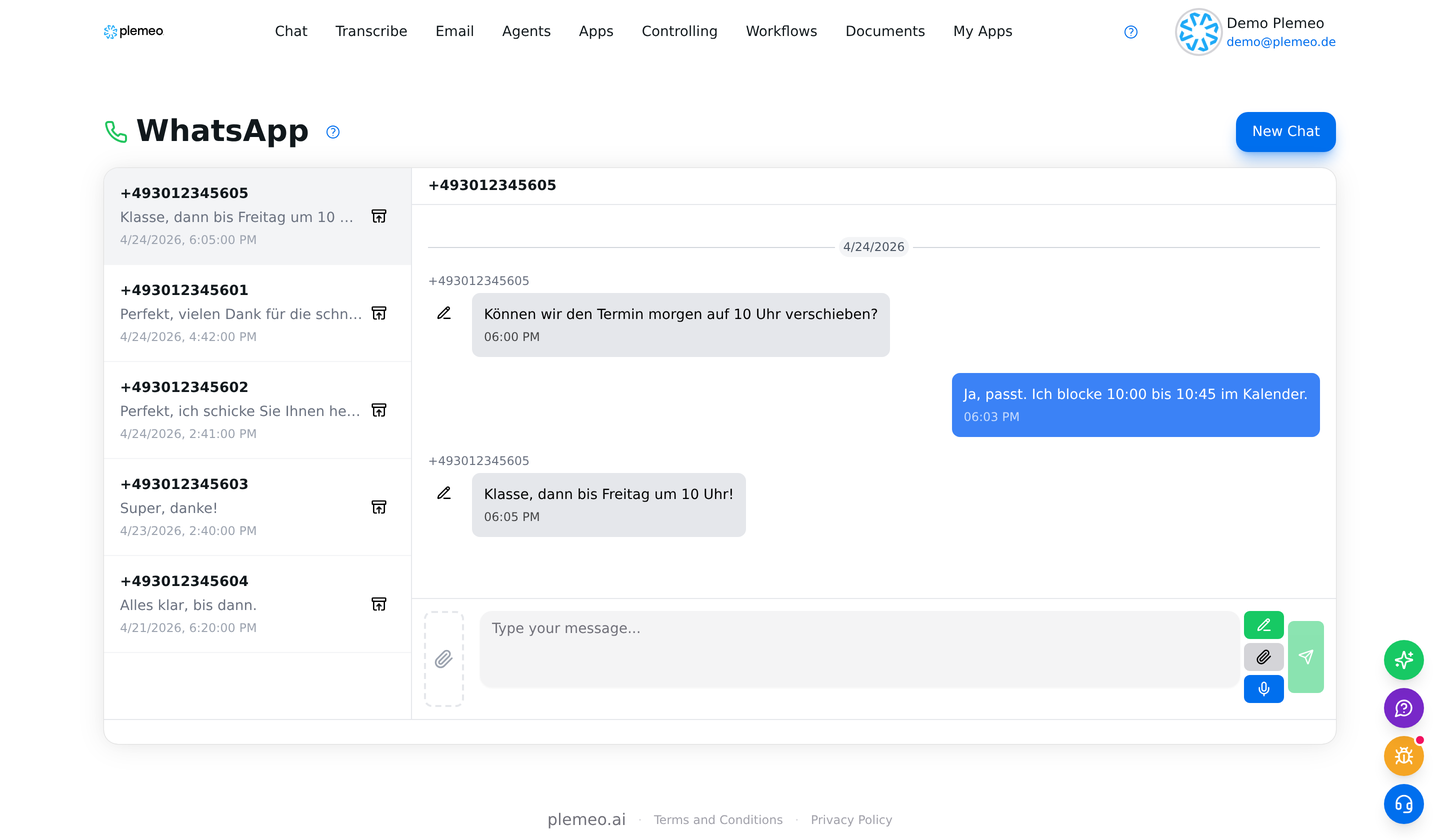Click the pencil icon beside 'Können wir den Termin' message

point(444,313)
